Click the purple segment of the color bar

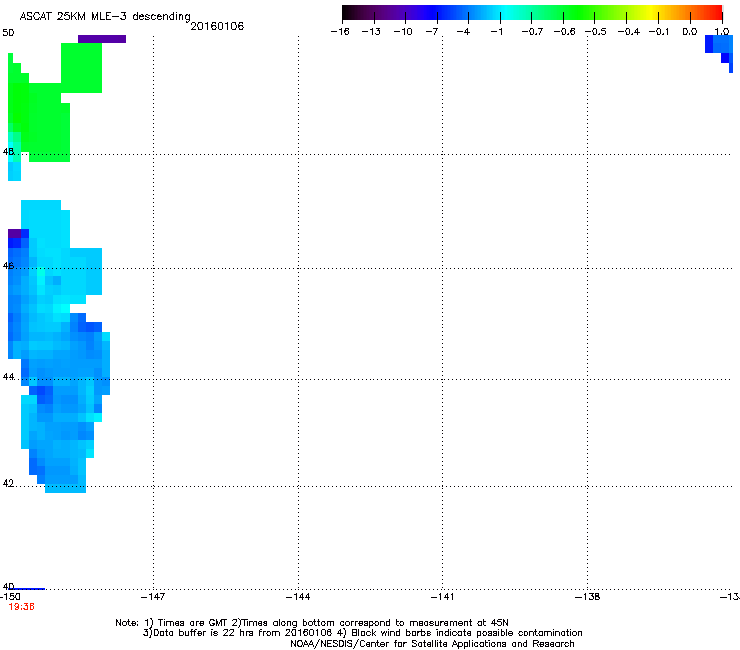pyautogui.click(x=396, y=13)
